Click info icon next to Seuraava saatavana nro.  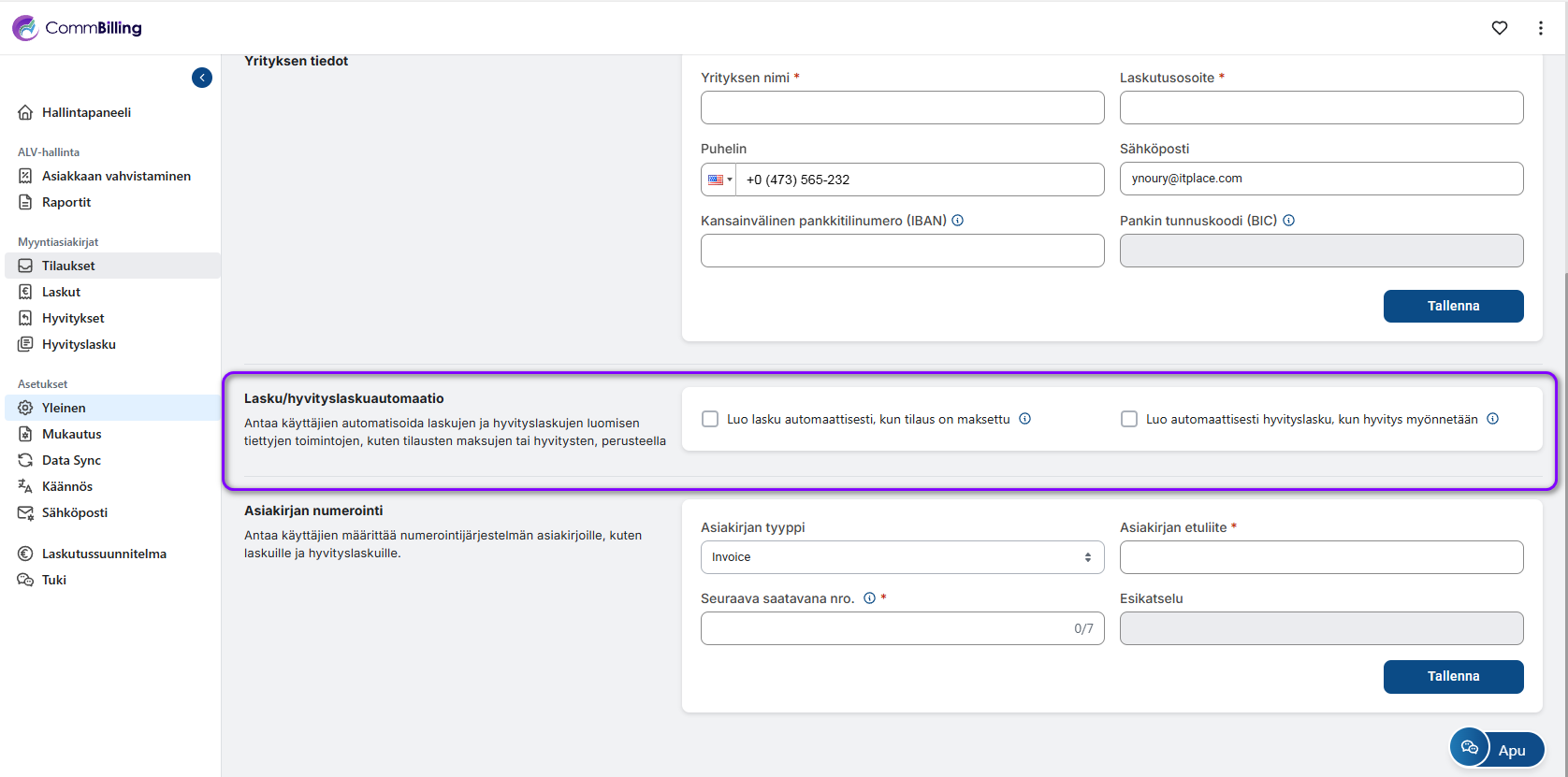[869, 598]
